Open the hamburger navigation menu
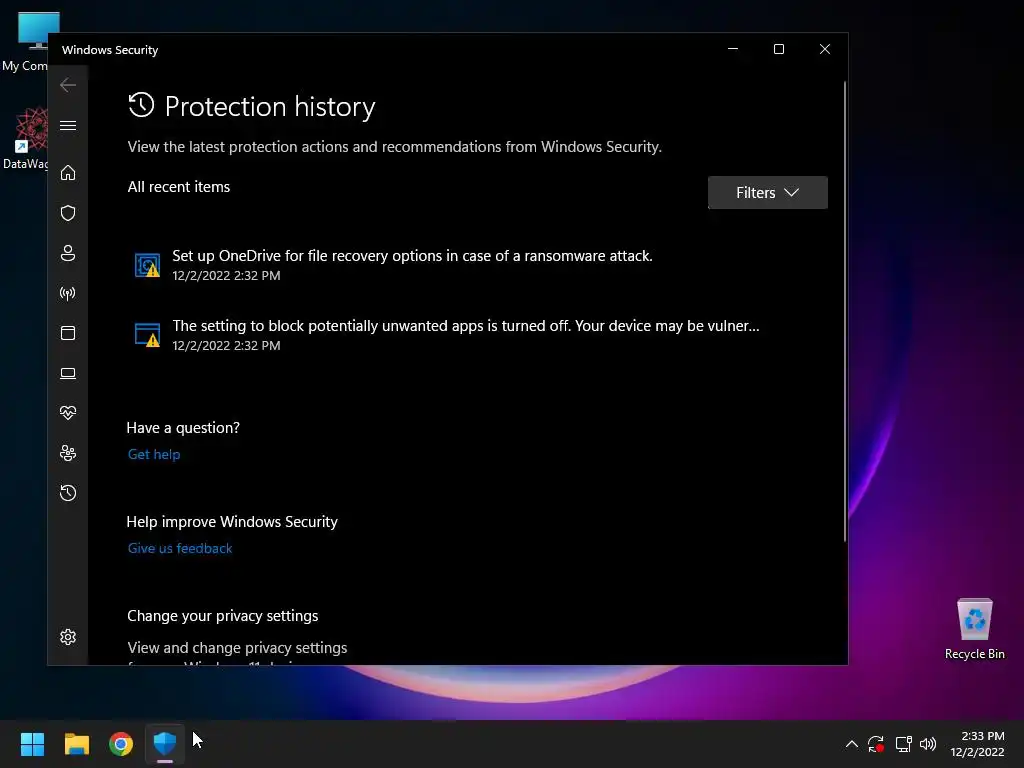The image size is (1024, 768). [x=68, y=125]
